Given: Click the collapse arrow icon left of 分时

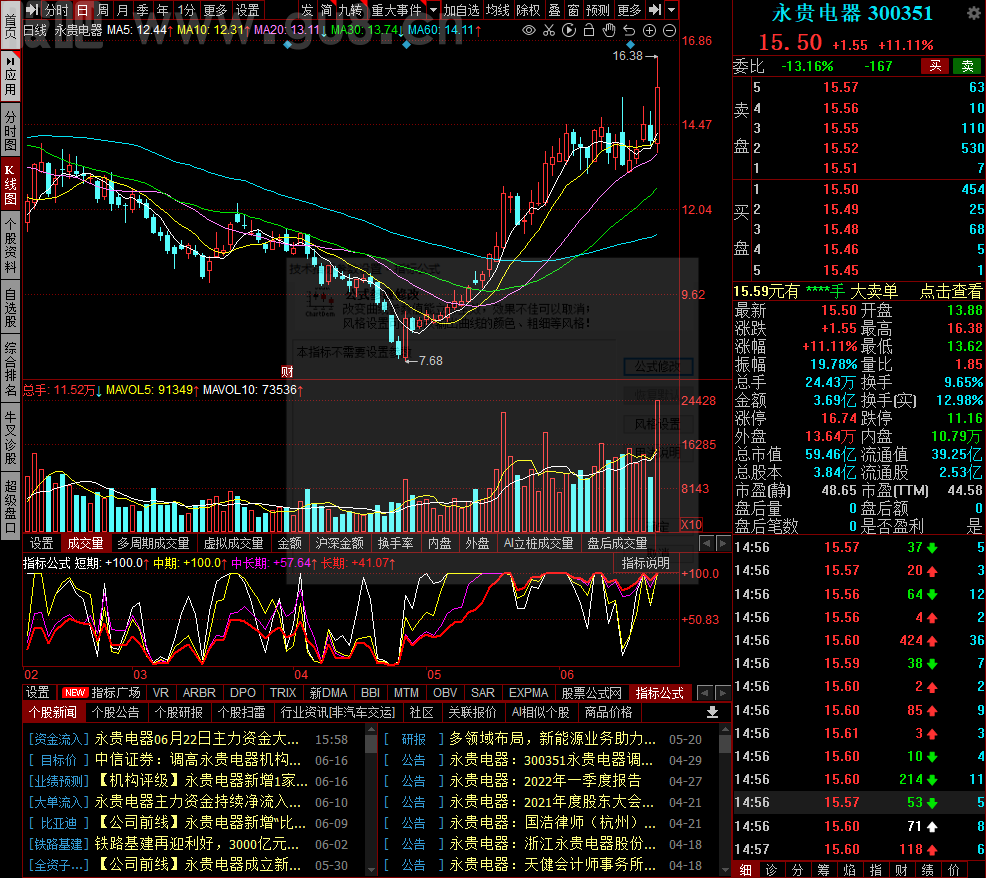Looking at the screenshot, I should point(32,10).
